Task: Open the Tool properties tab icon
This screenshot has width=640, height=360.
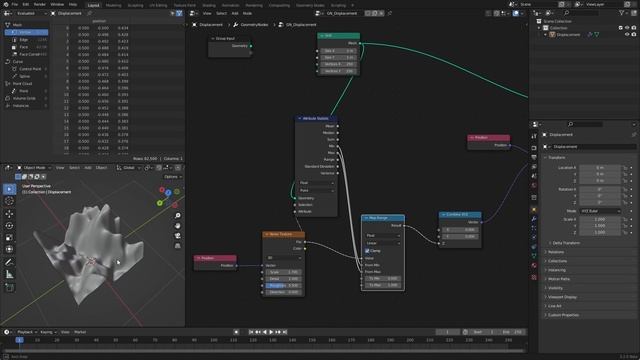Action: pyautogui.click(x=534, y=136)
